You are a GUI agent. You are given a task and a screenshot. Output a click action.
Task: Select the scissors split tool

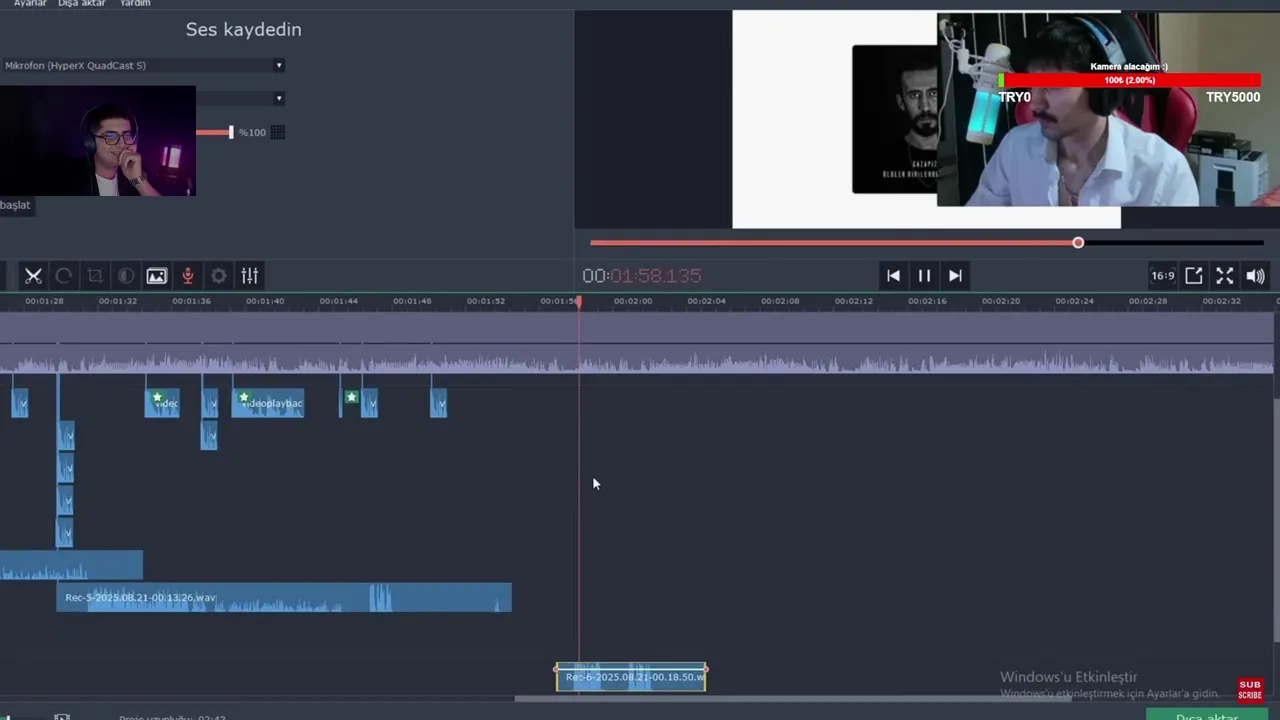click(x=33, y=276)
